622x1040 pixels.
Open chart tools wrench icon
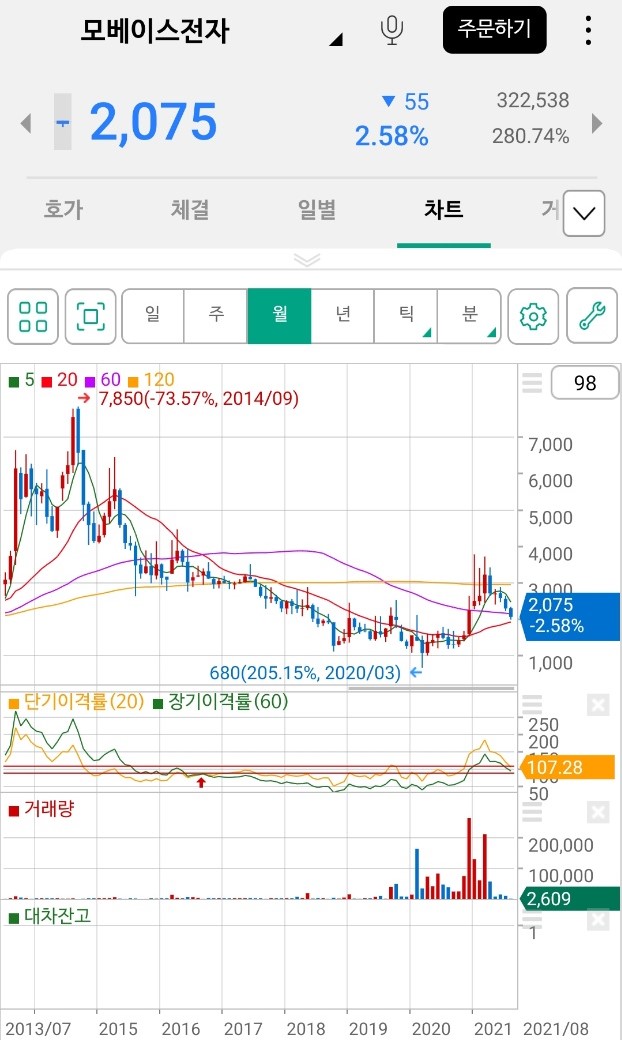coord(592,316)
